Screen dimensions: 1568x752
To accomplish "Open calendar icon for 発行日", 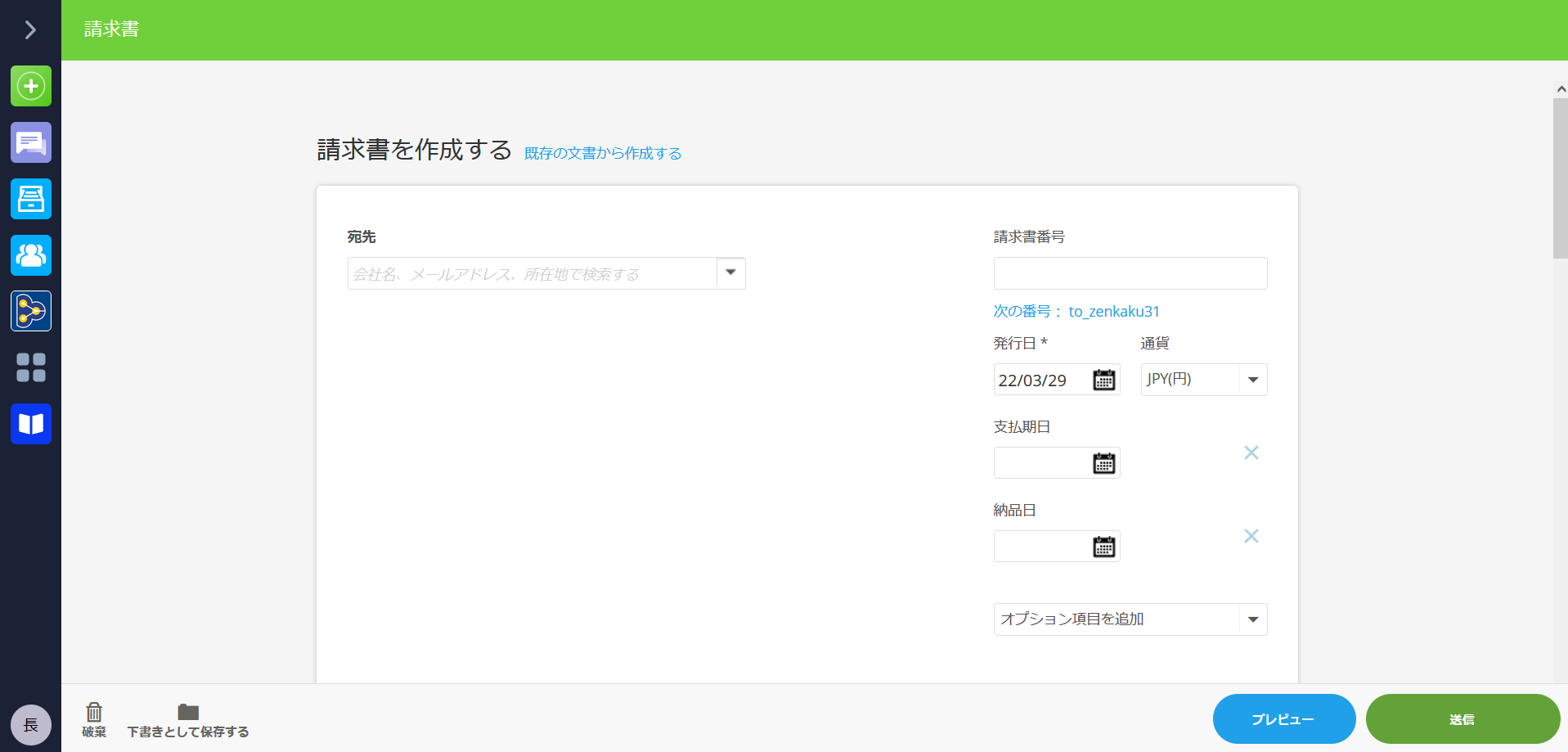I will point(1104,380).
